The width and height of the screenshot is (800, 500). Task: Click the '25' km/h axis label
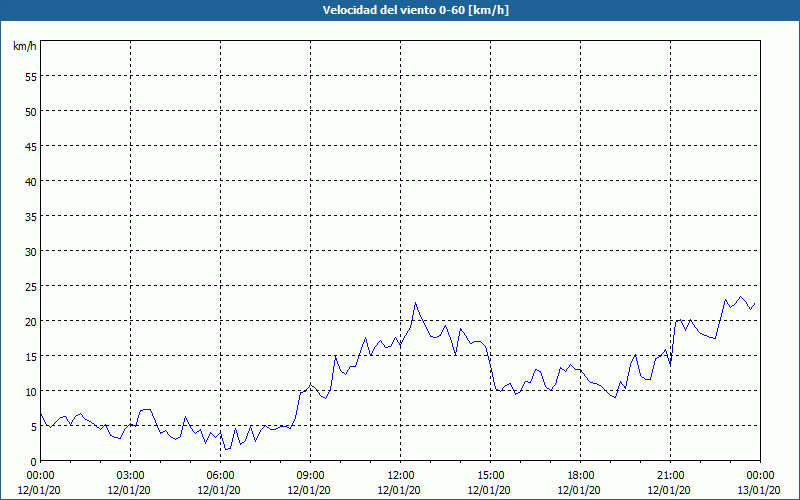click(x=31, y=286)
